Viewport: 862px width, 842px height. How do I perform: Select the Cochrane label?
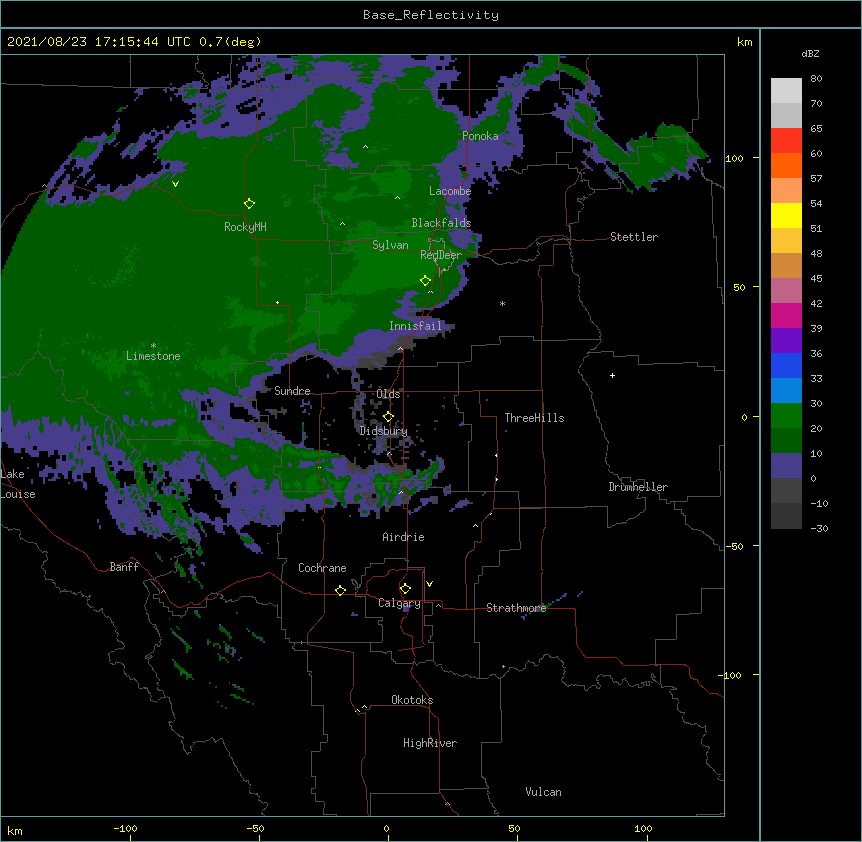click(322, 568)
